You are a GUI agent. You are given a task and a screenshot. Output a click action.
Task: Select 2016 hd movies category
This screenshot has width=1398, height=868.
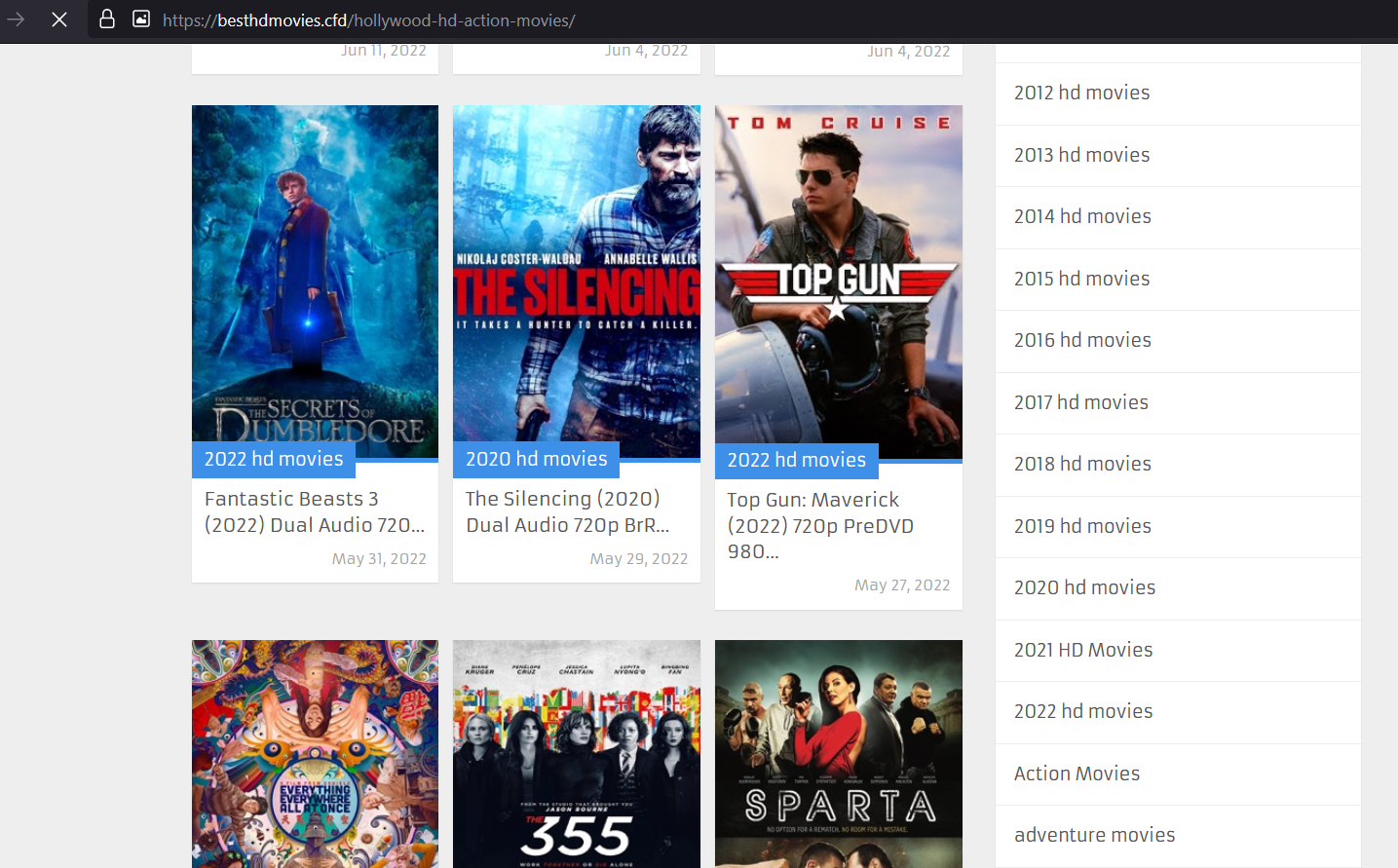click(x=1082, y=340)
